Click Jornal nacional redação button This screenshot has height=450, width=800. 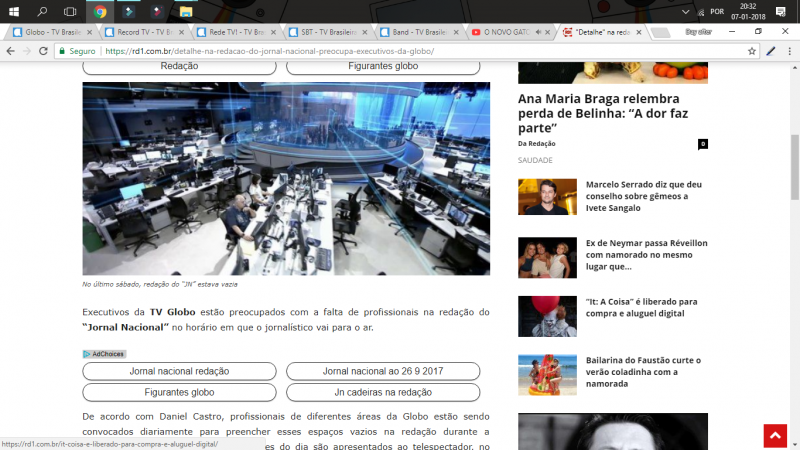(x=179, y=371)
